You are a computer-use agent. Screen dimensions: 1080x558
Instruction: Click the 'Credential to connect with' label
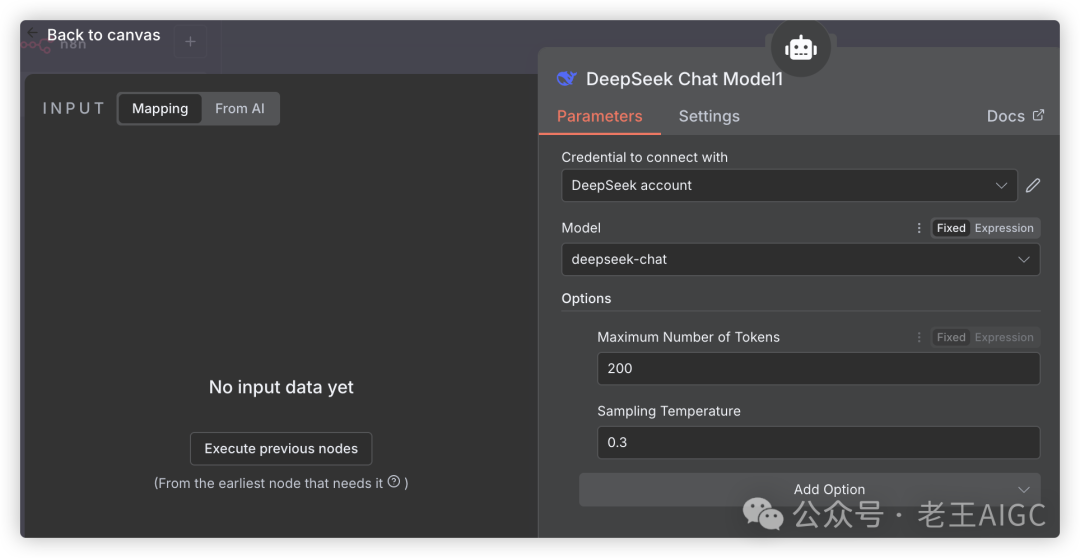(x=644, y=157)
